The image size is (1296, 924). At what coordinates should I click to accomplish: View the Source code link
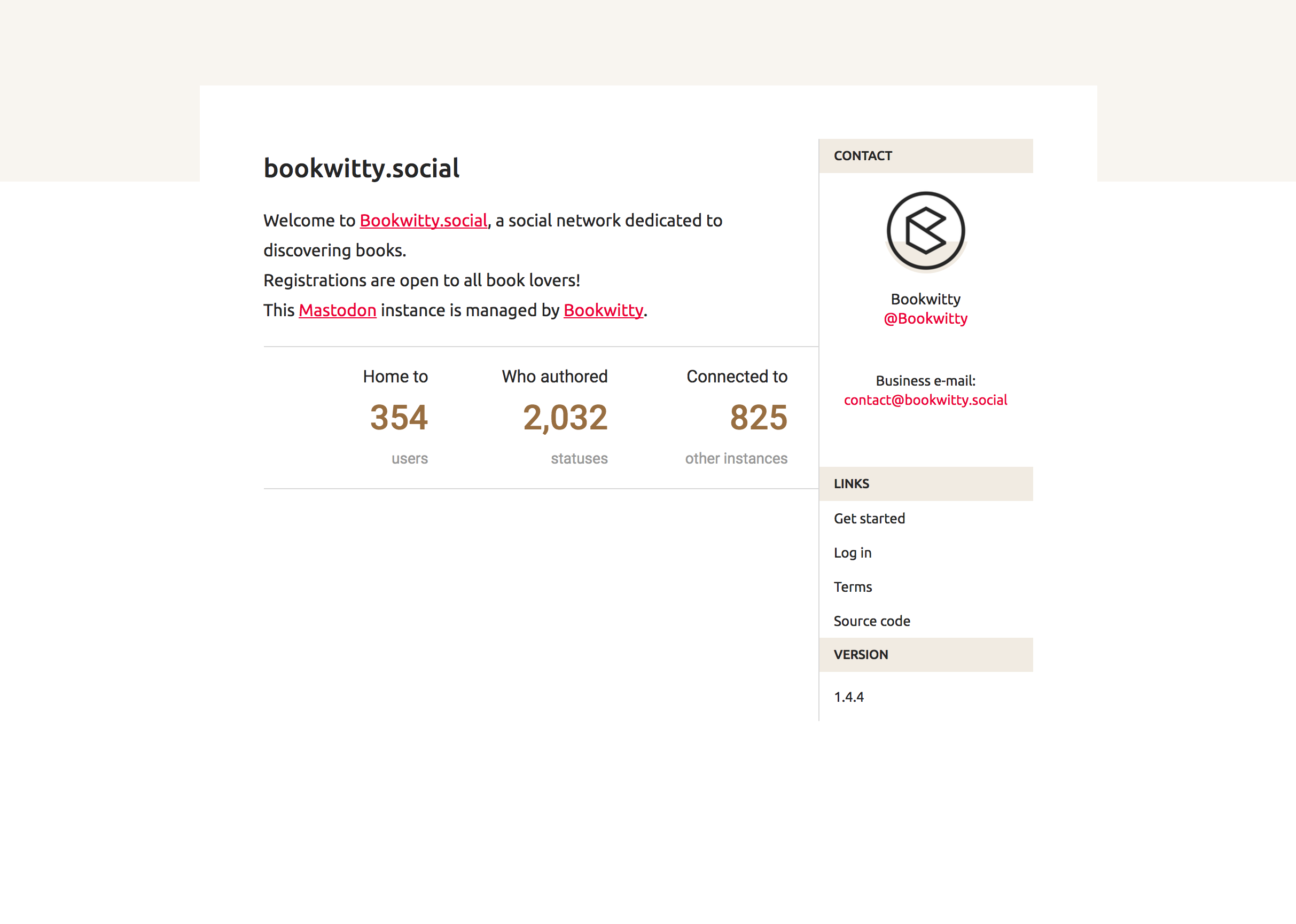(x=872, y=621)
